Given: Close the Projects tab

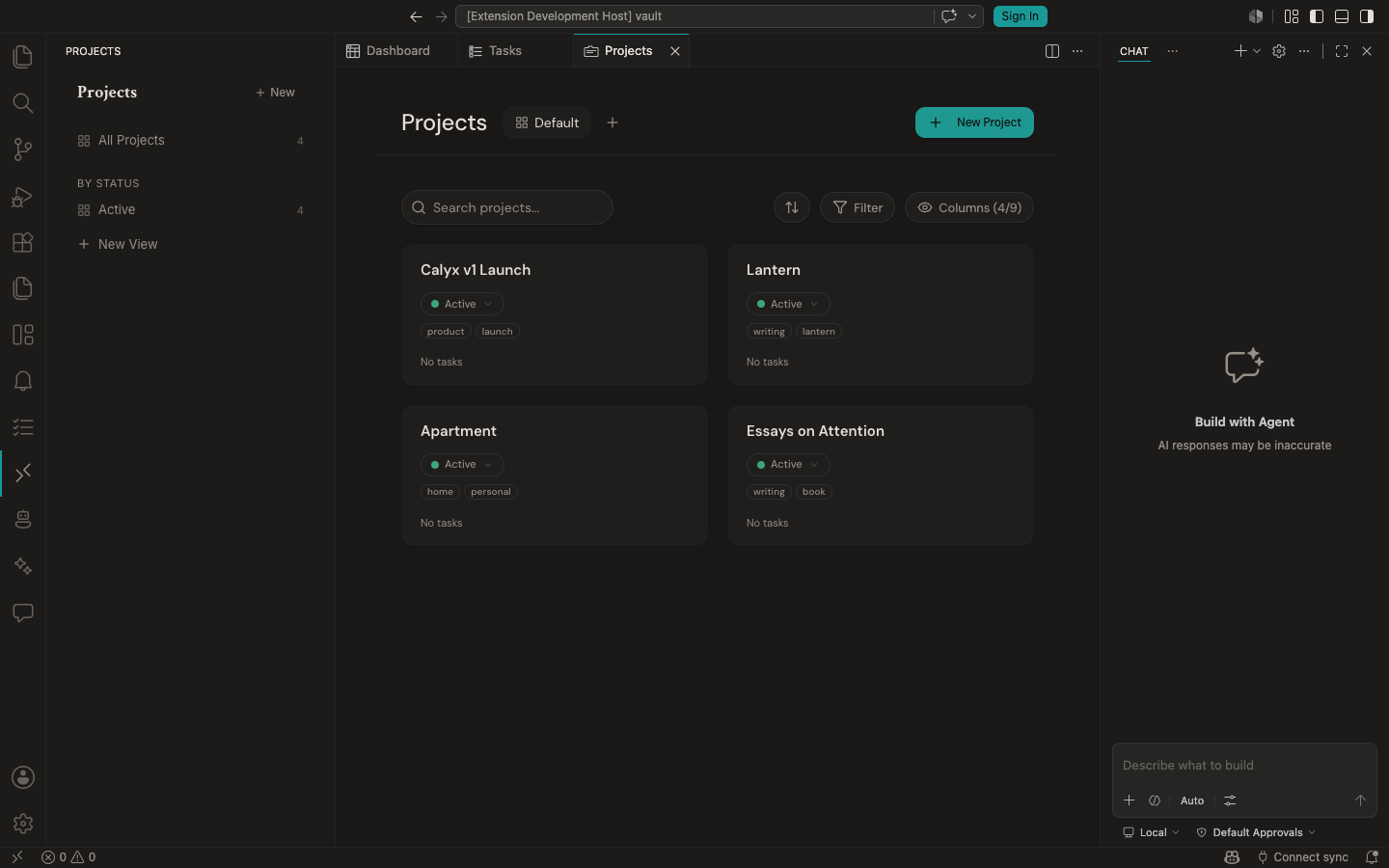Looking at the screenshot, I should [675, 51].
